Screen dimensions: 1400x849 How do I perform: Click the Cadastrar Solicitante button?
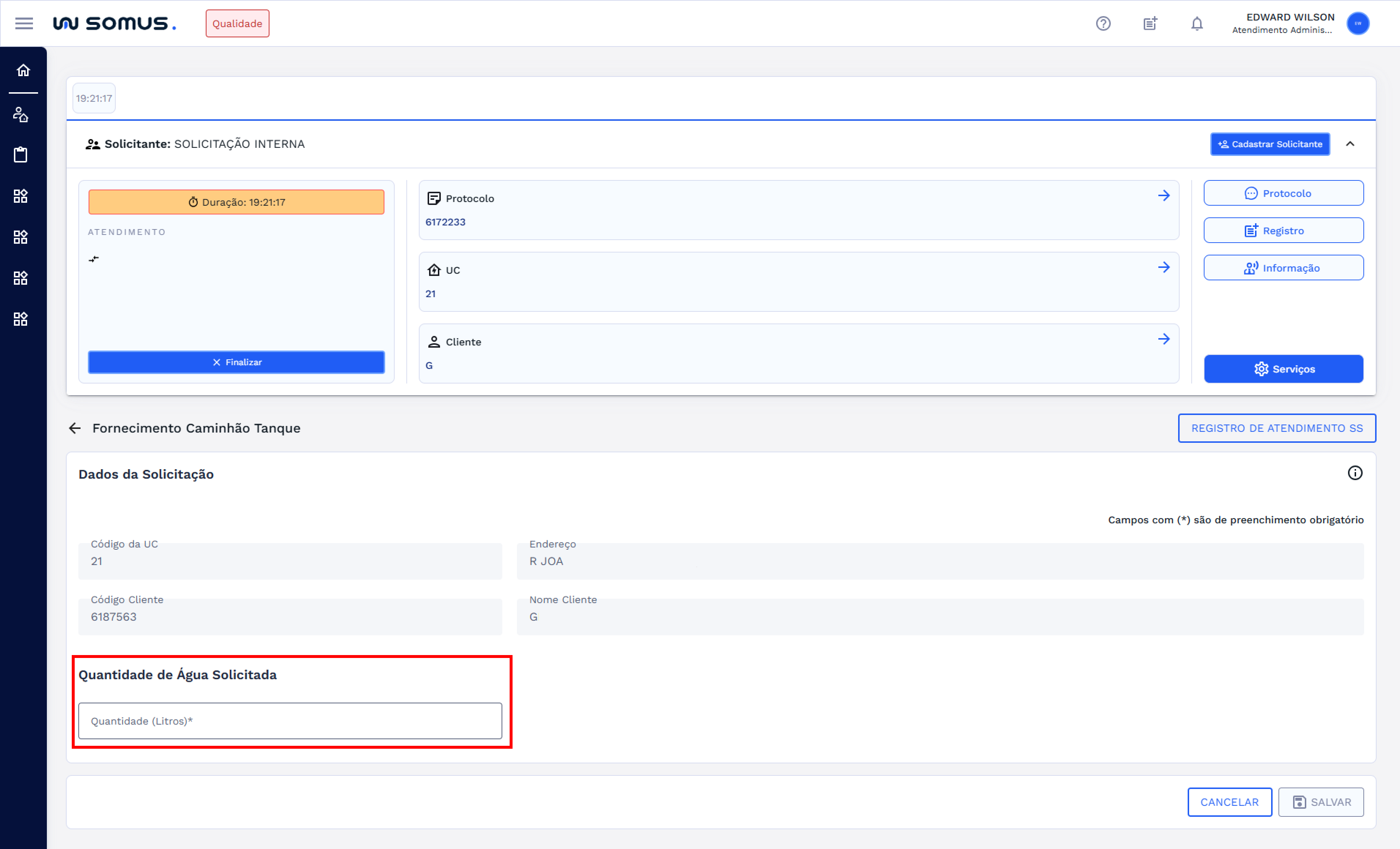1269,144
